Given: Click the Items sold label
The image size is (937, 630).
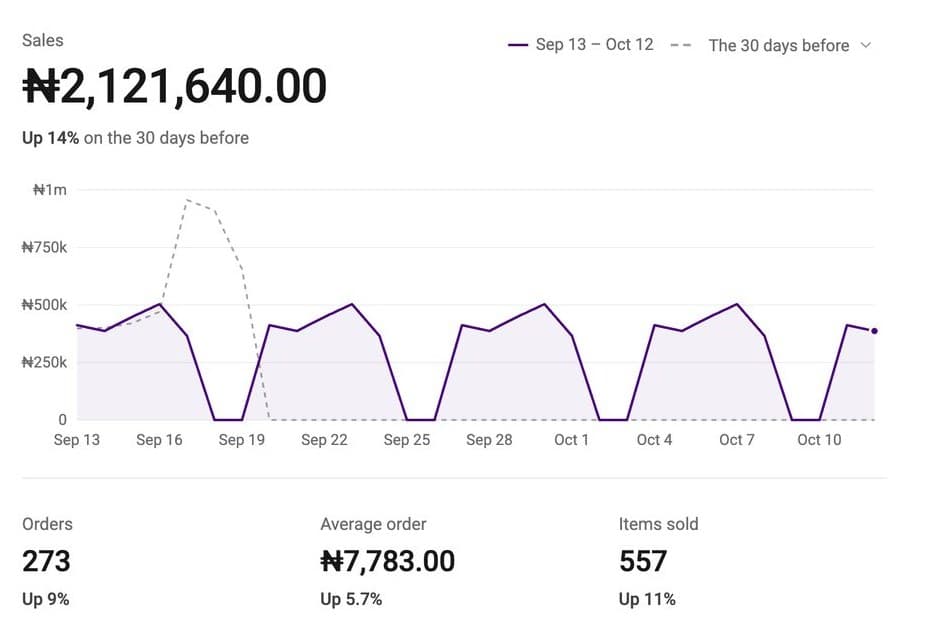Looking at the screenshot, I should (x=658, y=524).
